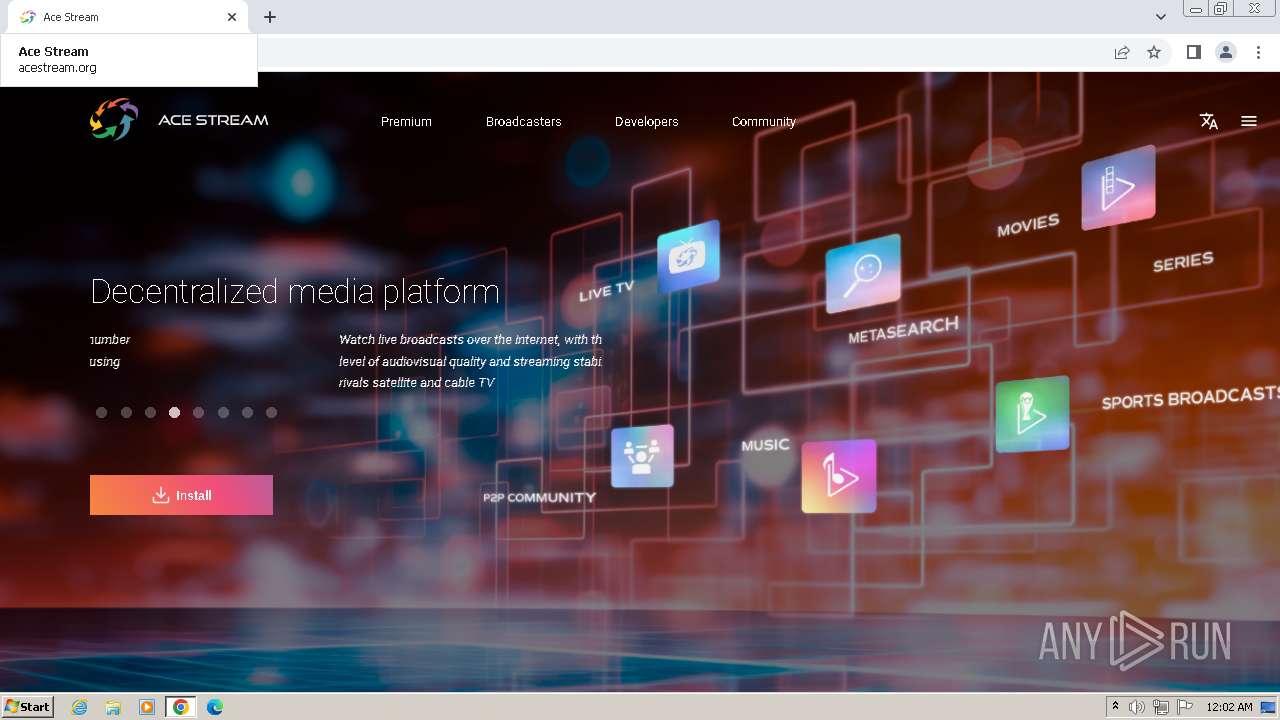Click the Decentralized media platform heading
The height and width of the screenshot is (720, 1280).
295,291
